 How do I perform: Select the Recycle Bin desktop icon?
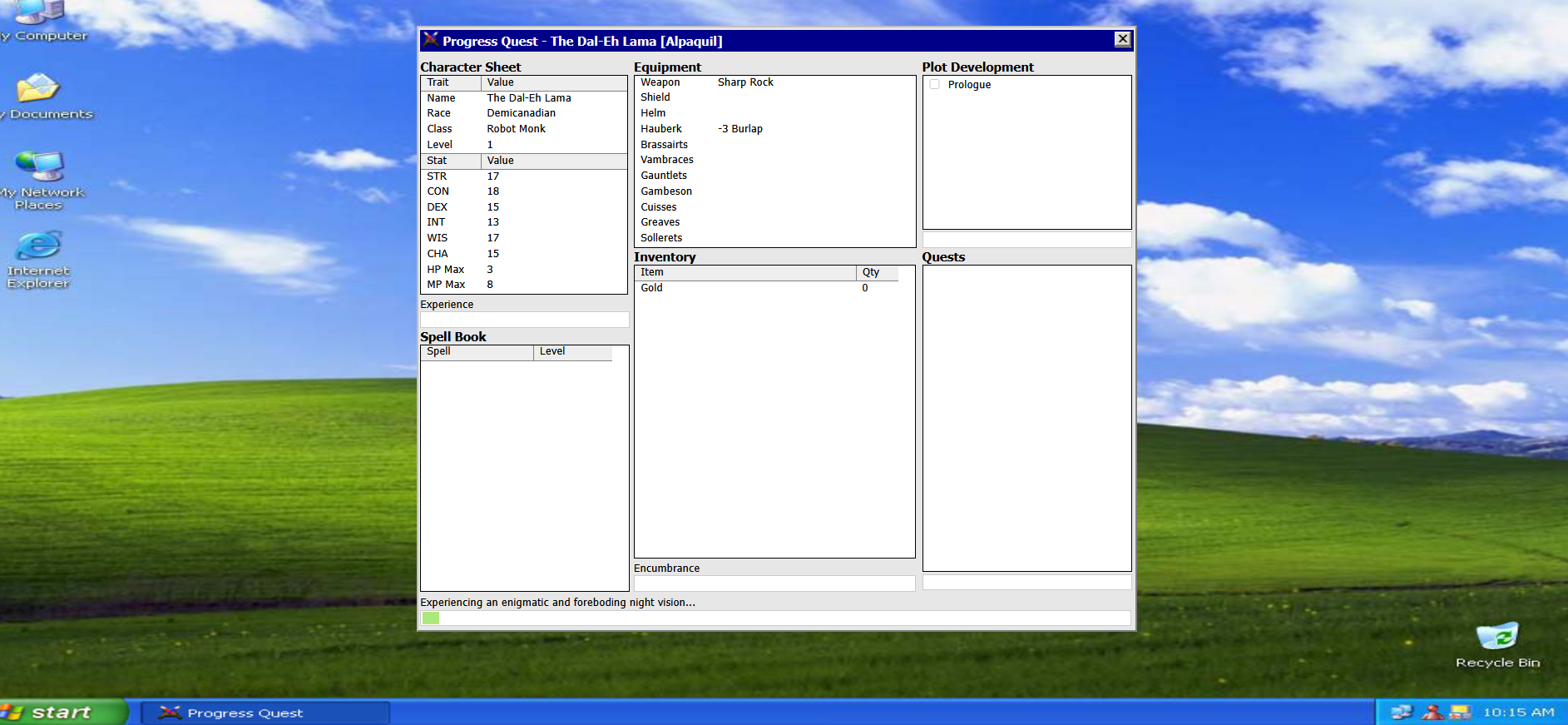pyautogui.click(x=1497, y=646)
